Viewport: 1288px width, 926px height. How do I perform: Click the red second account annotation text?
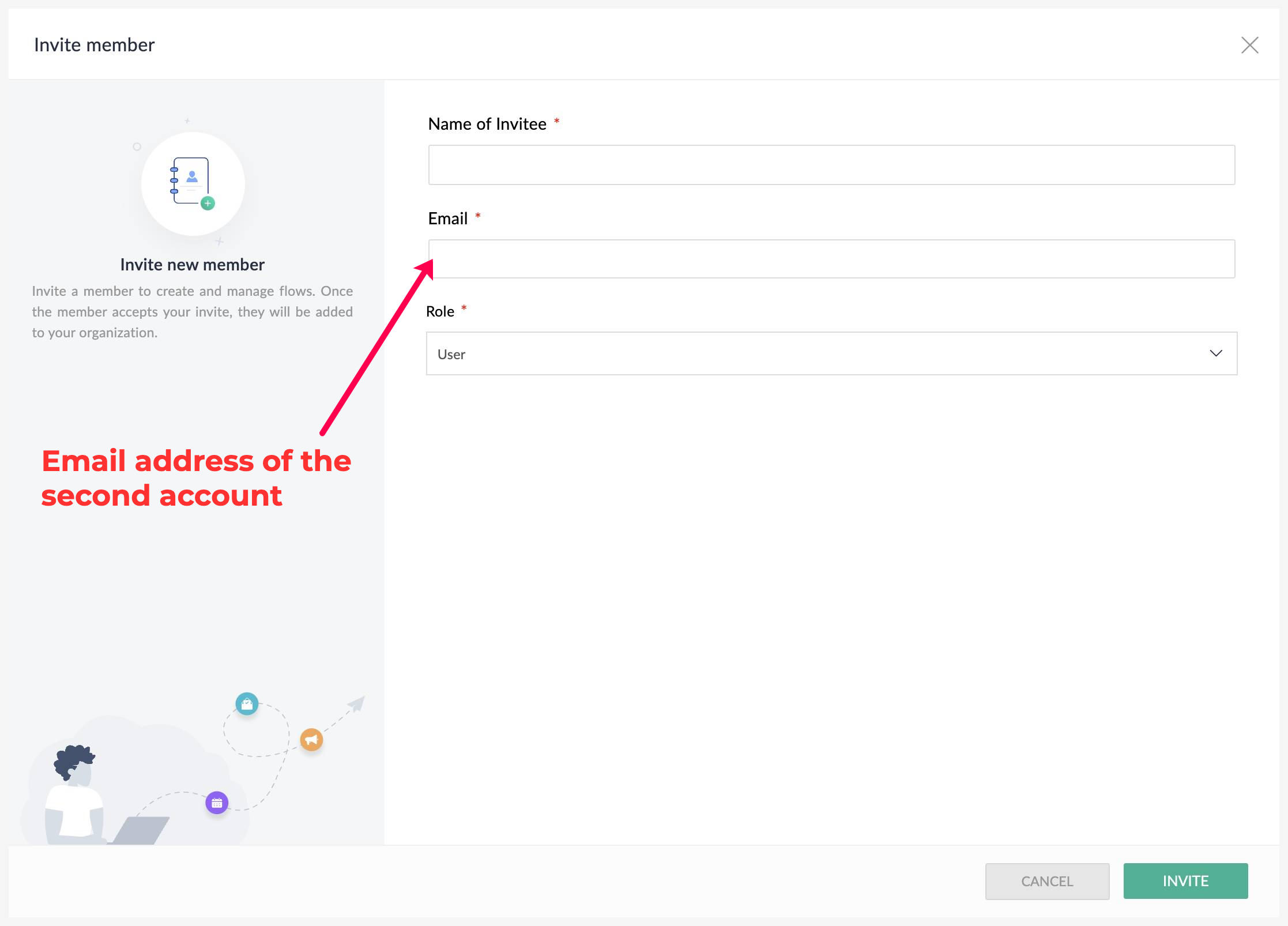[x=196, y=478]
